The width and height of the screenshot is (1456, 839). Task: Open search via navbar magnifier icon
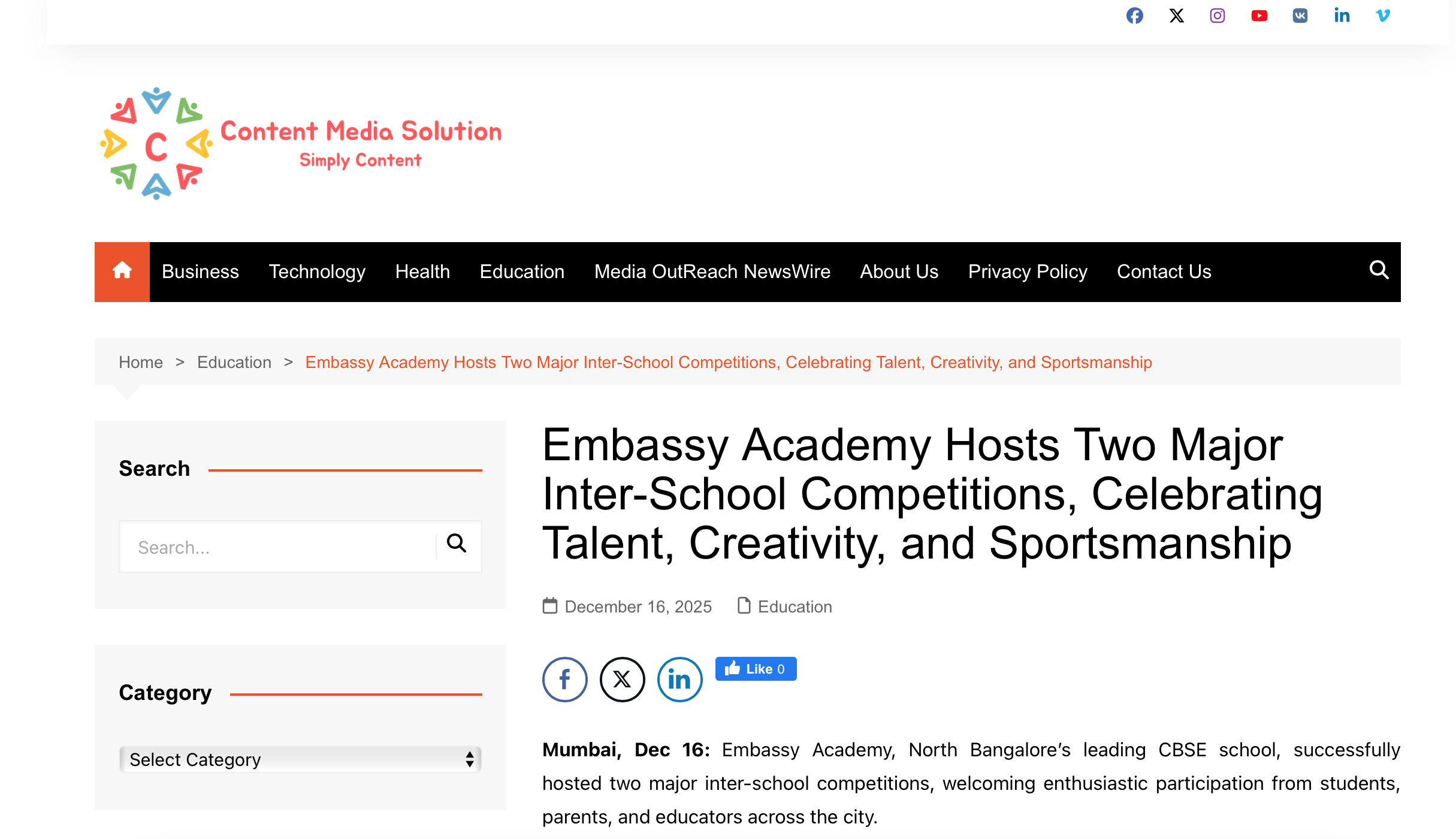pyautogui.click(x=1378, y=270)
